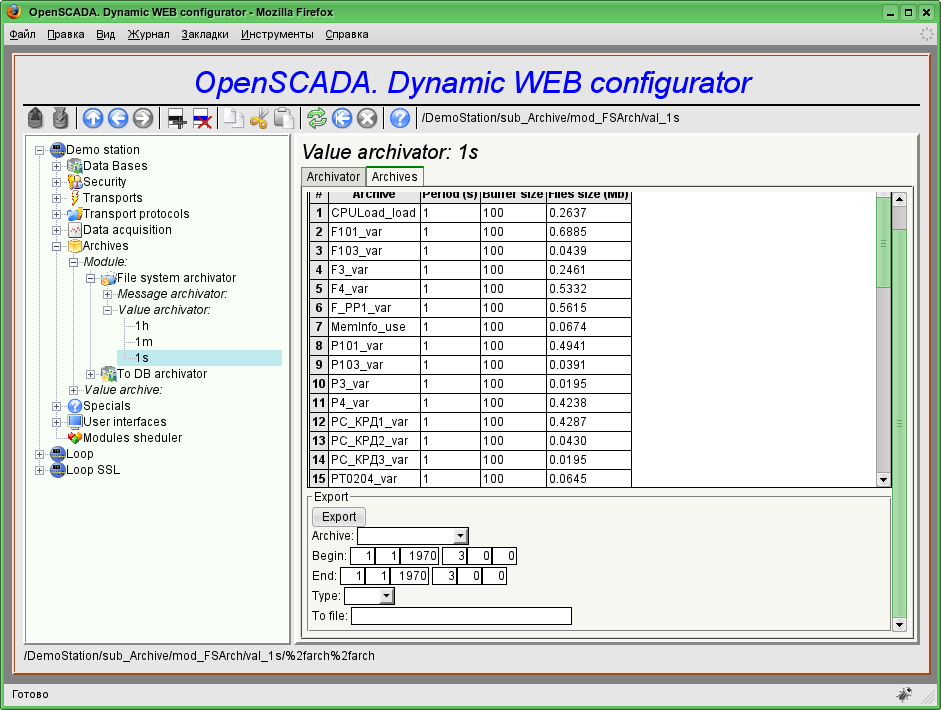Click the Archives icon in tree
This screenshot has width=941, height=710.
pos(74,245)
